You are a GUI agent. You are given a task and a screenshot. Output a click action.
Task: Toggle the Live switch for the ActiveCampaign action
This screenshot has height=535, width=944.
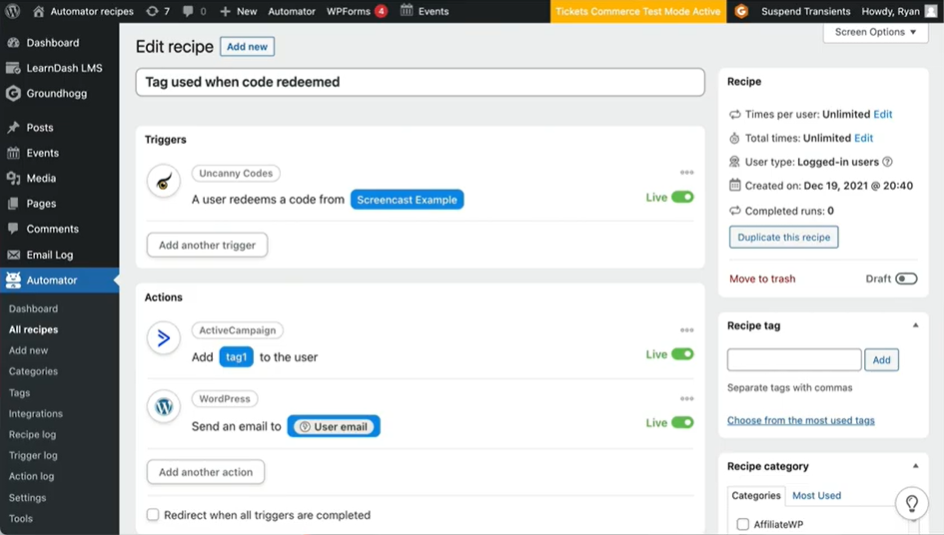click(683, 354)
